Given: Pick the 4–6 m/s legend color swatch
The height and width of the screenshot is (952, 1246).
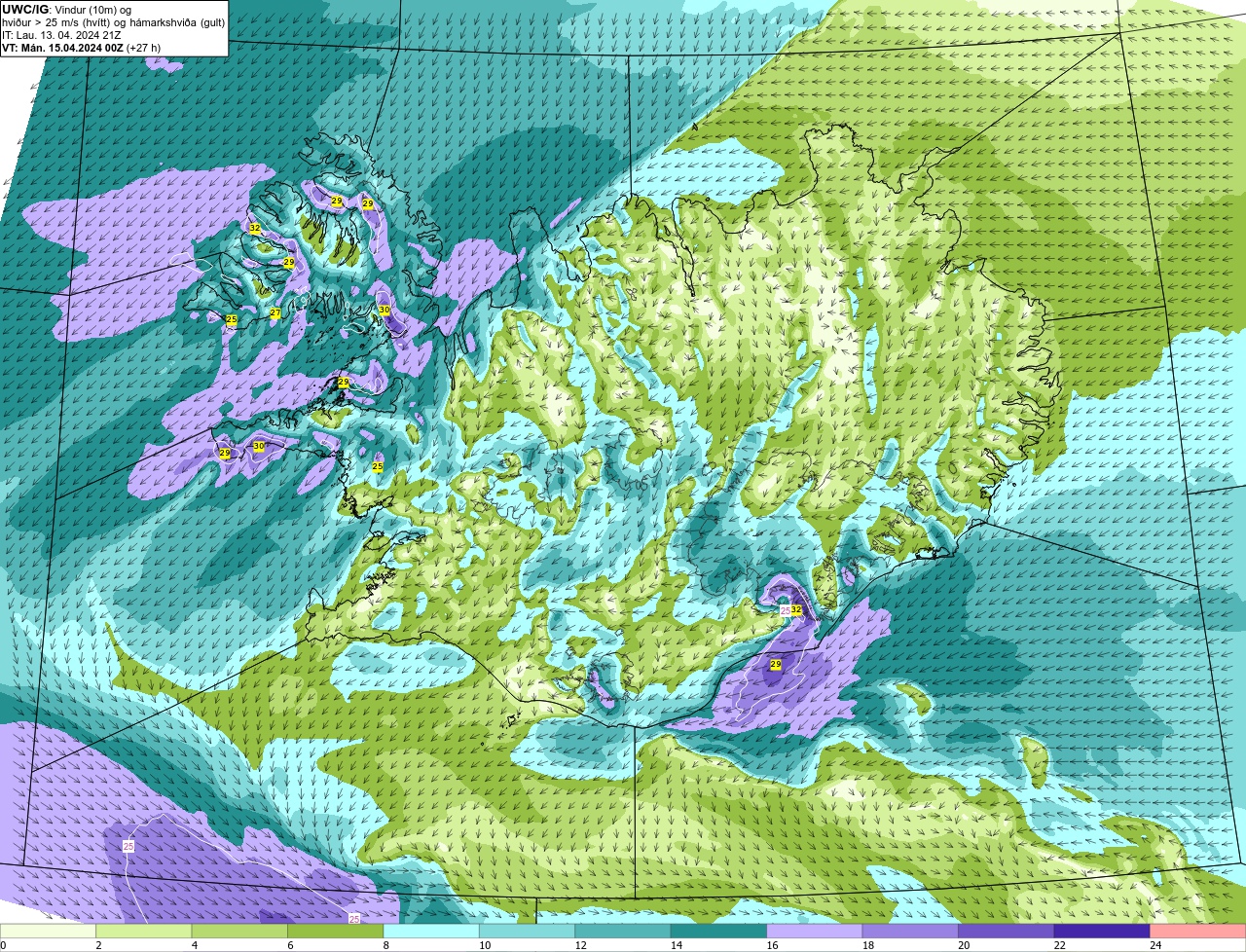Looking at the screenshot, I should pyautogui.click(x=240, y=931).
